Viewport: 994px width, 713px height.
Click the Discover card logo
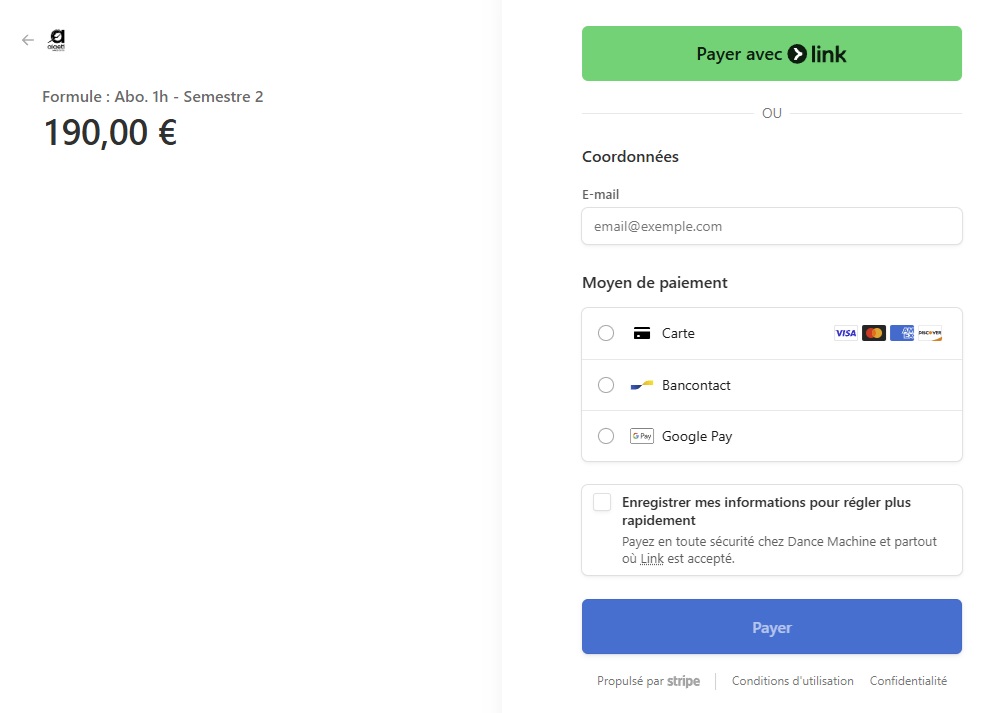tap(930, 333)
